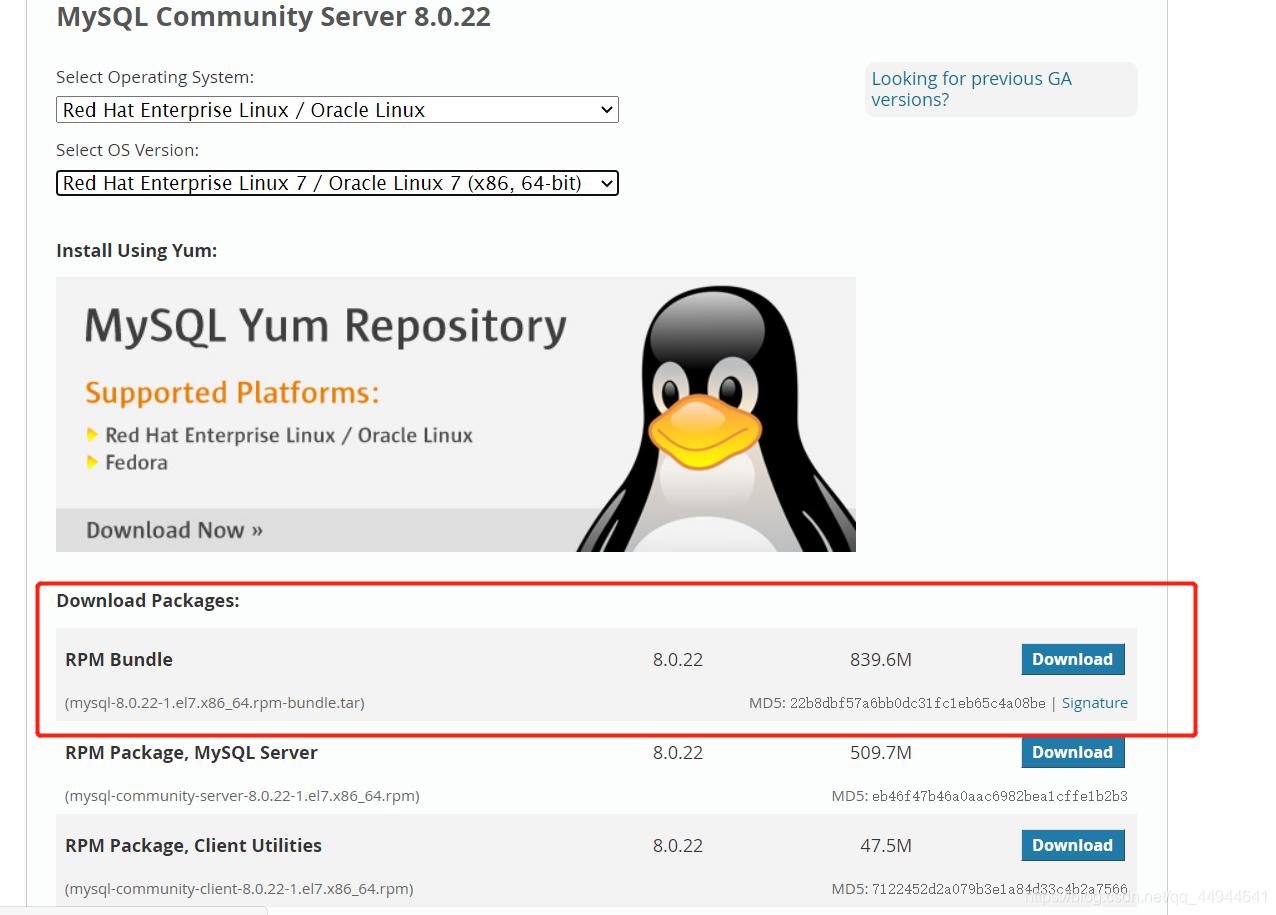Click the 47.5M size value
The height and width of the screenshot is (915, 1276).
coord(886,846)
